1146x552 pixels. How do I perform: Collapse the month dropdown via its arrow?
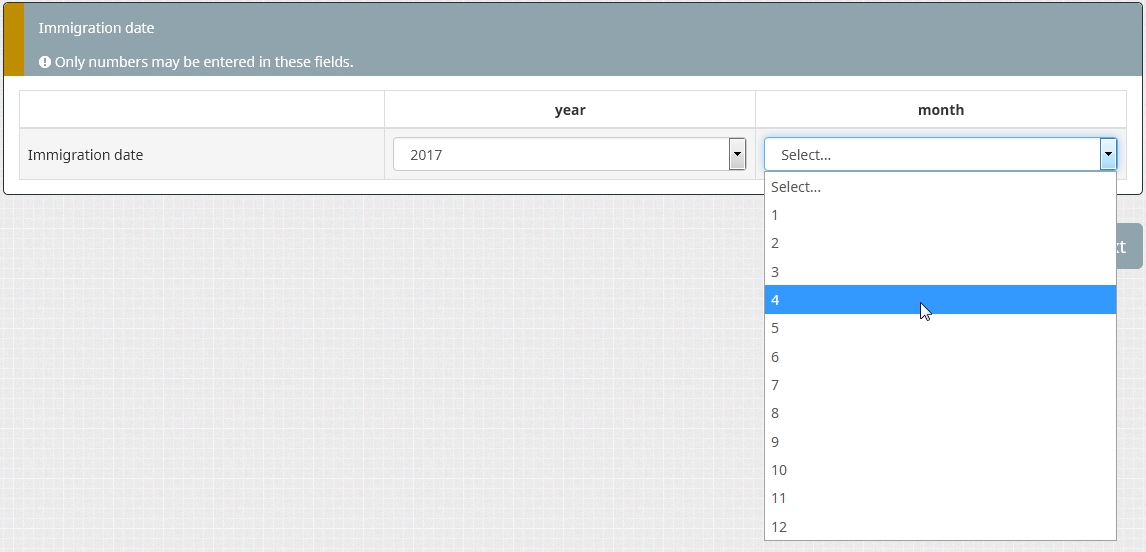[x=1107, y=155]
